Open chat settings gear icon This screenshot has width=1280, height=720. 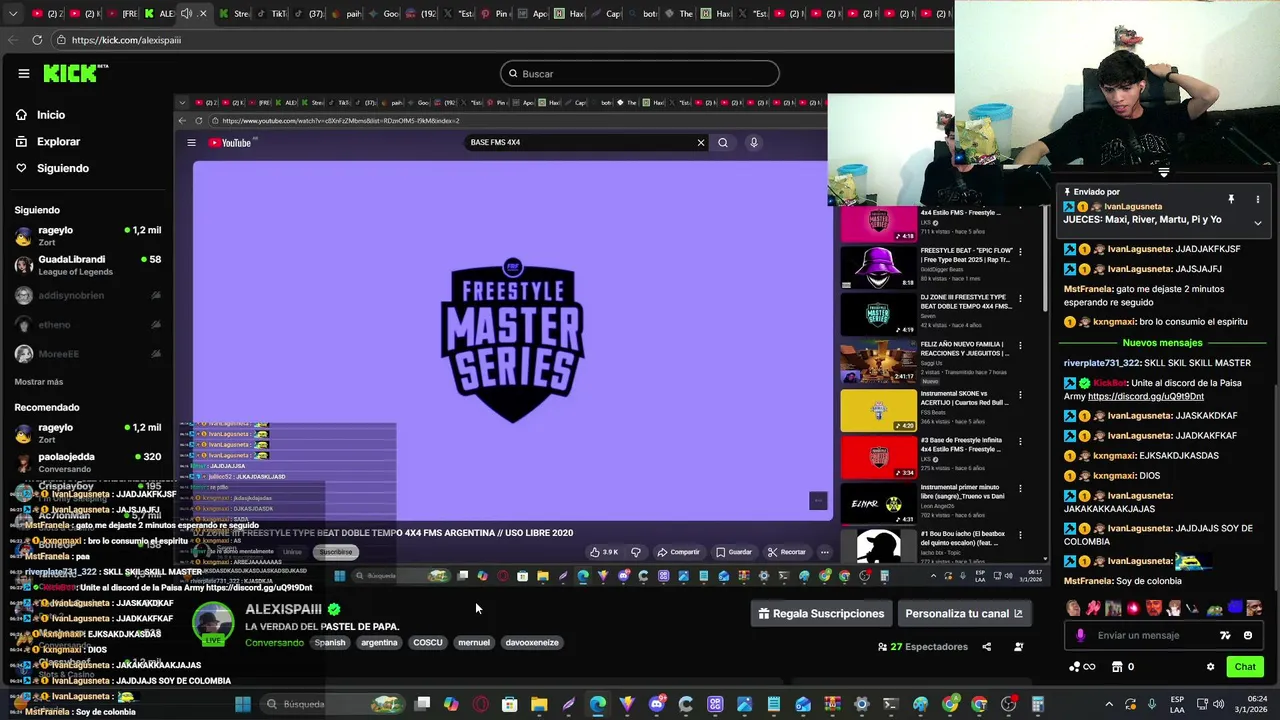1210,667
